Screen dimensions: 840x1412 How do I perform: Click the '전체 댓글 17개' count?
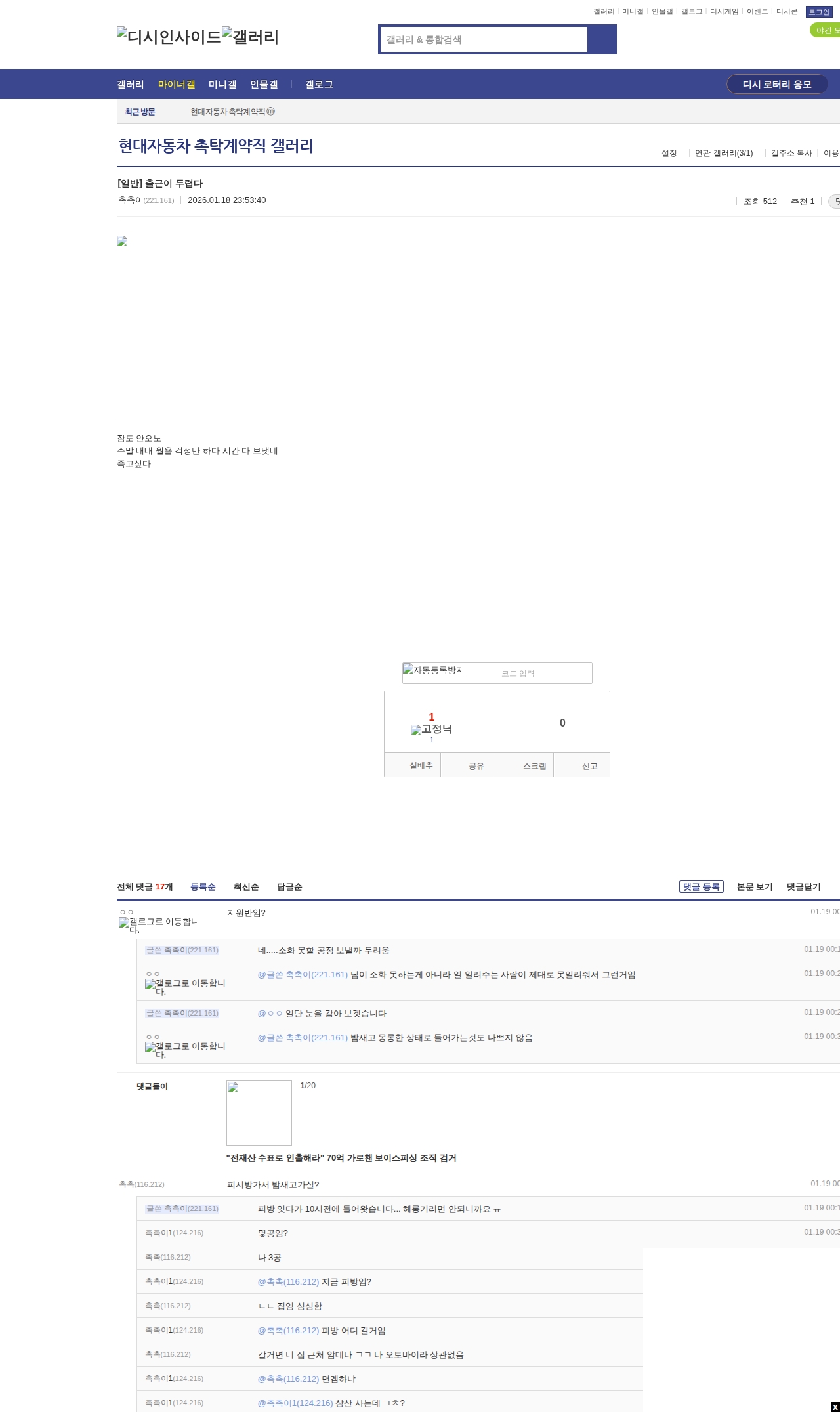pos(145,887)
